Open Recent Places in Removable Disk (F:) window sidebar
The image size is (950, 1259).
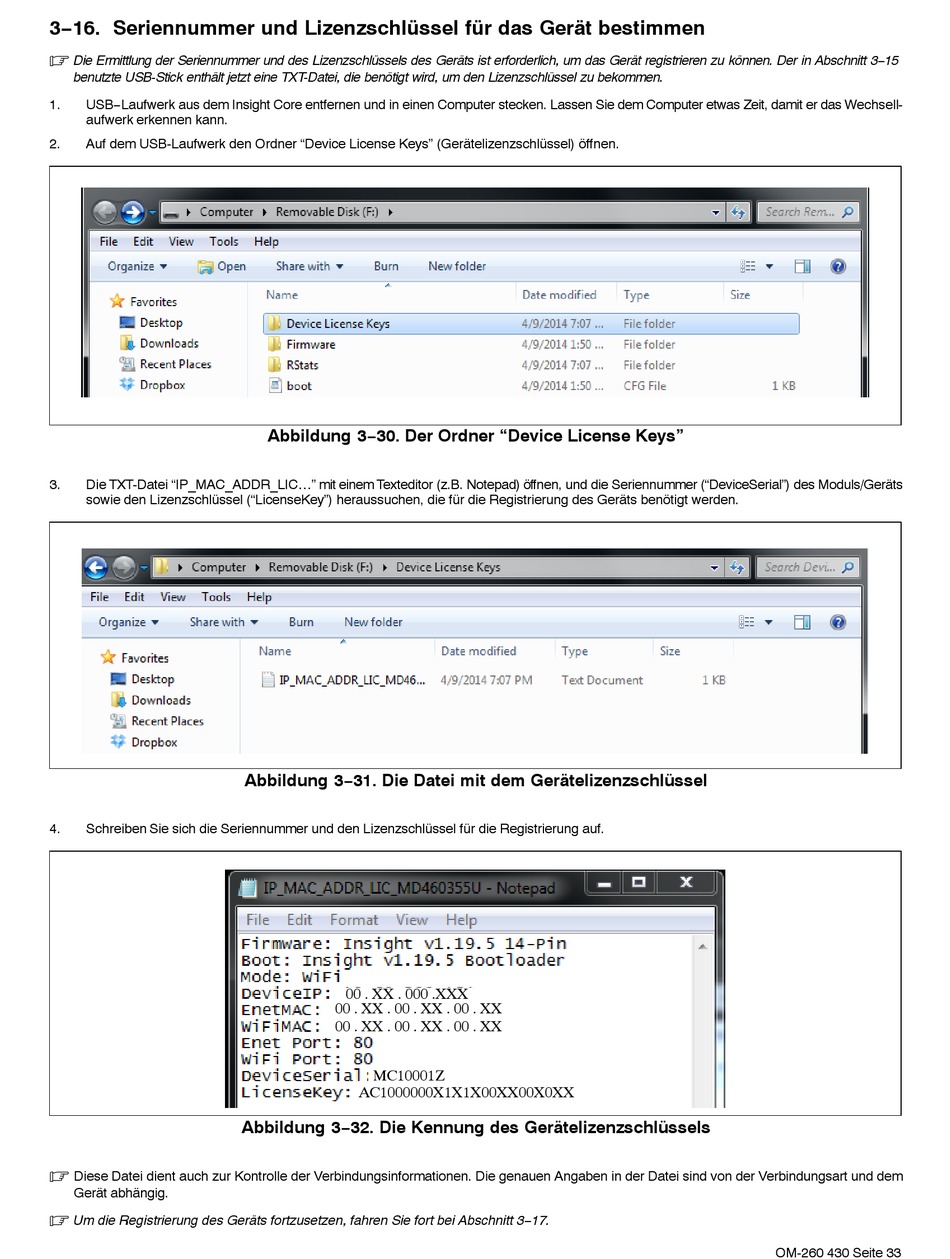coord(165,364)
